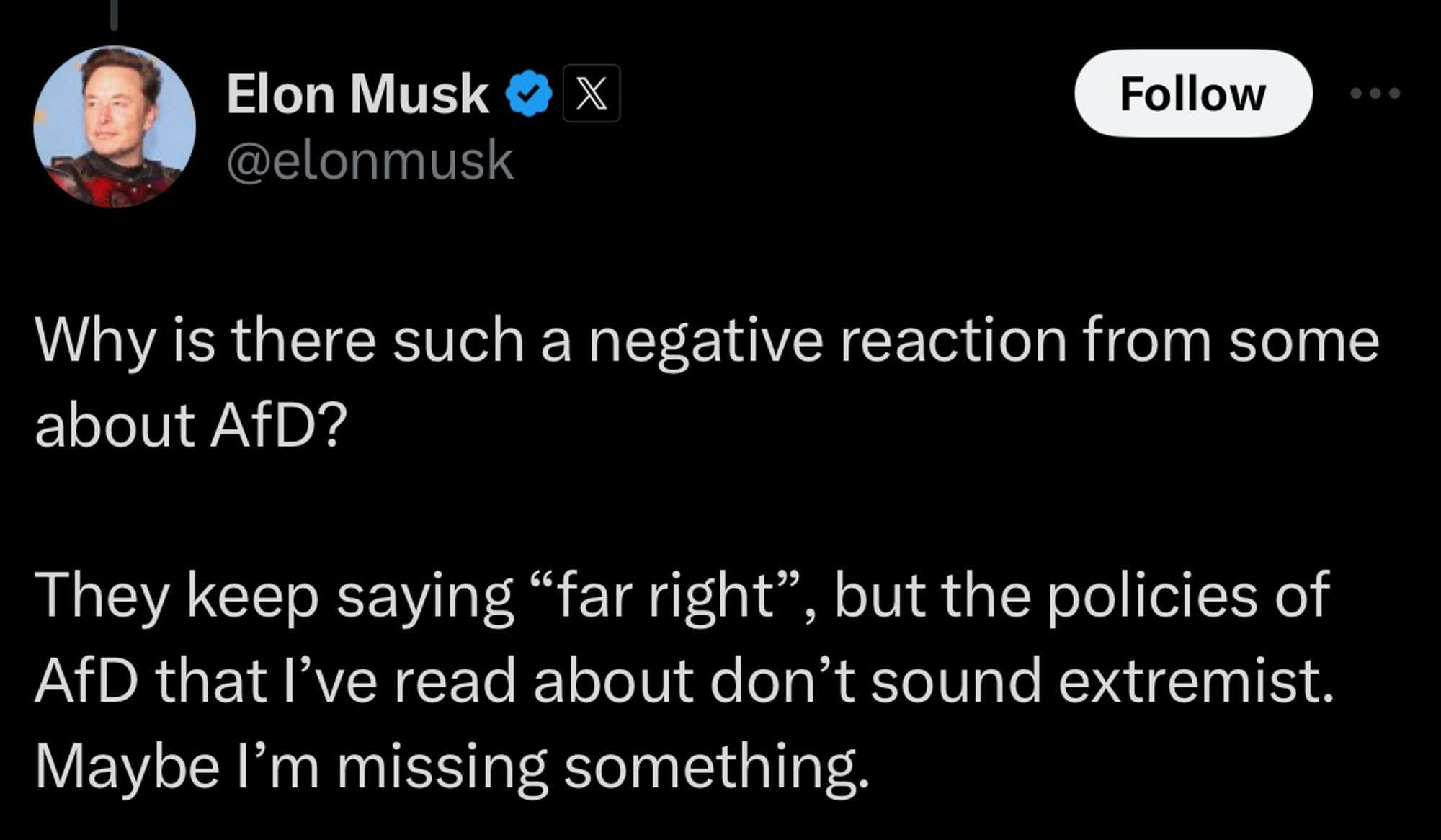
Task: Click the word "sound" in the post
Action: point(956,681)
